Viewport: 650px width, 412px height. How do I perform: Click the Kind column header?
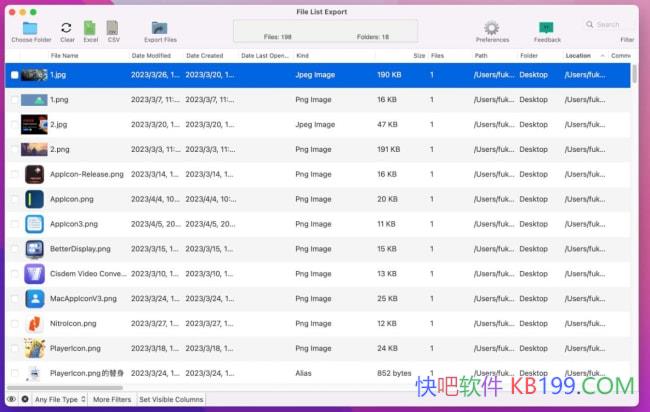point(303,56)
